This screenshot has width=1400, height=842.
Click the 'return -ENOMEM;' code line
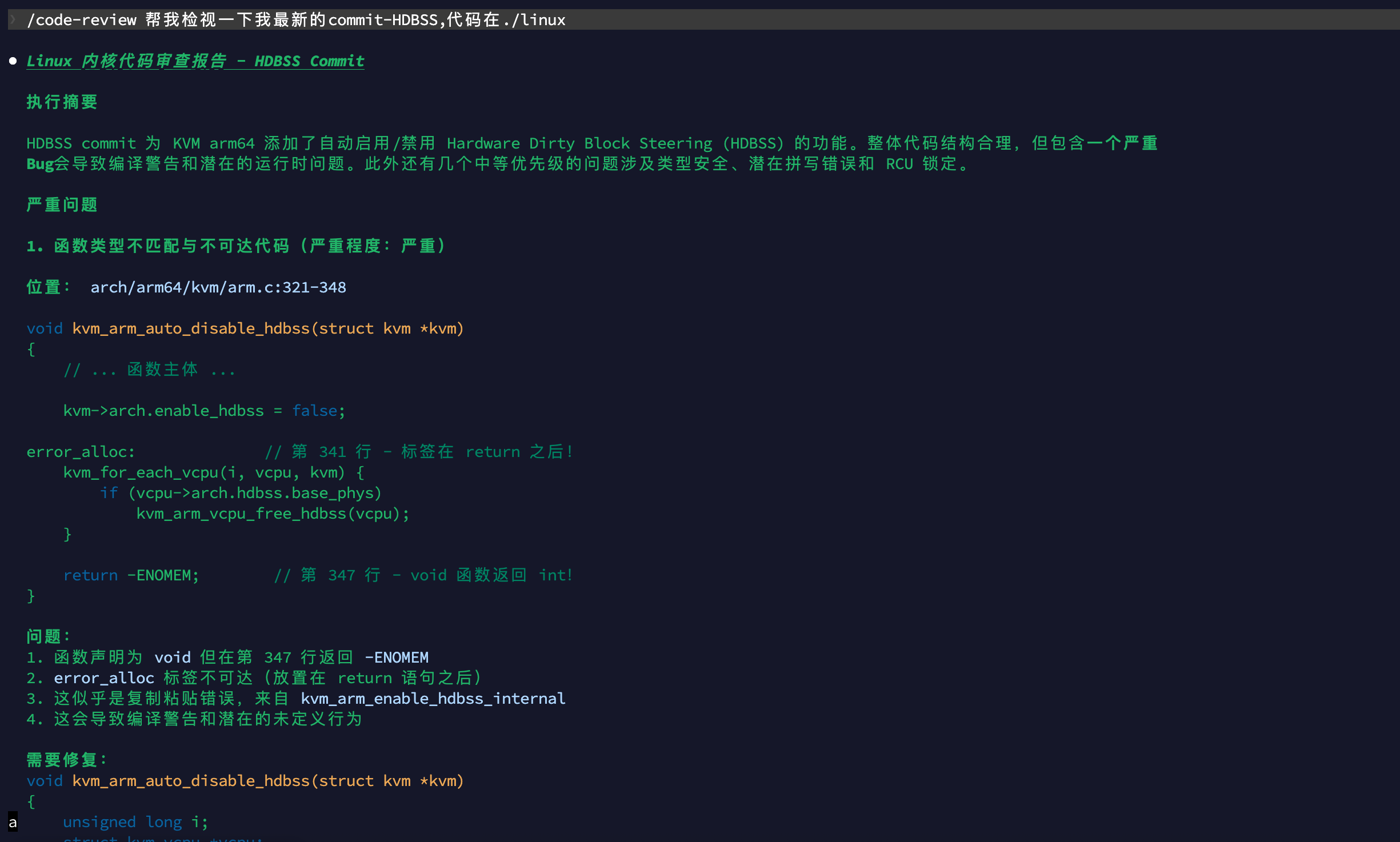[x=131, y=575]
